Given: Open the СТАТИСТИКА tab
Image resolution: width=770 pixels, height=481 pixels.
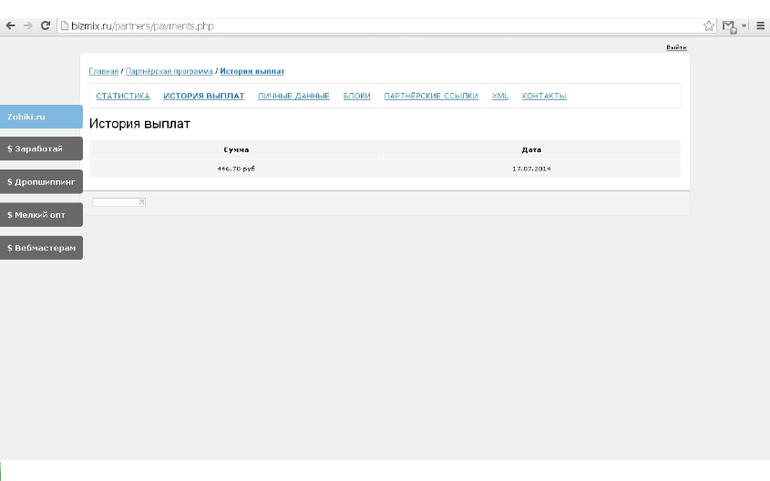Looking at the screenshot, I should (123, 96).
